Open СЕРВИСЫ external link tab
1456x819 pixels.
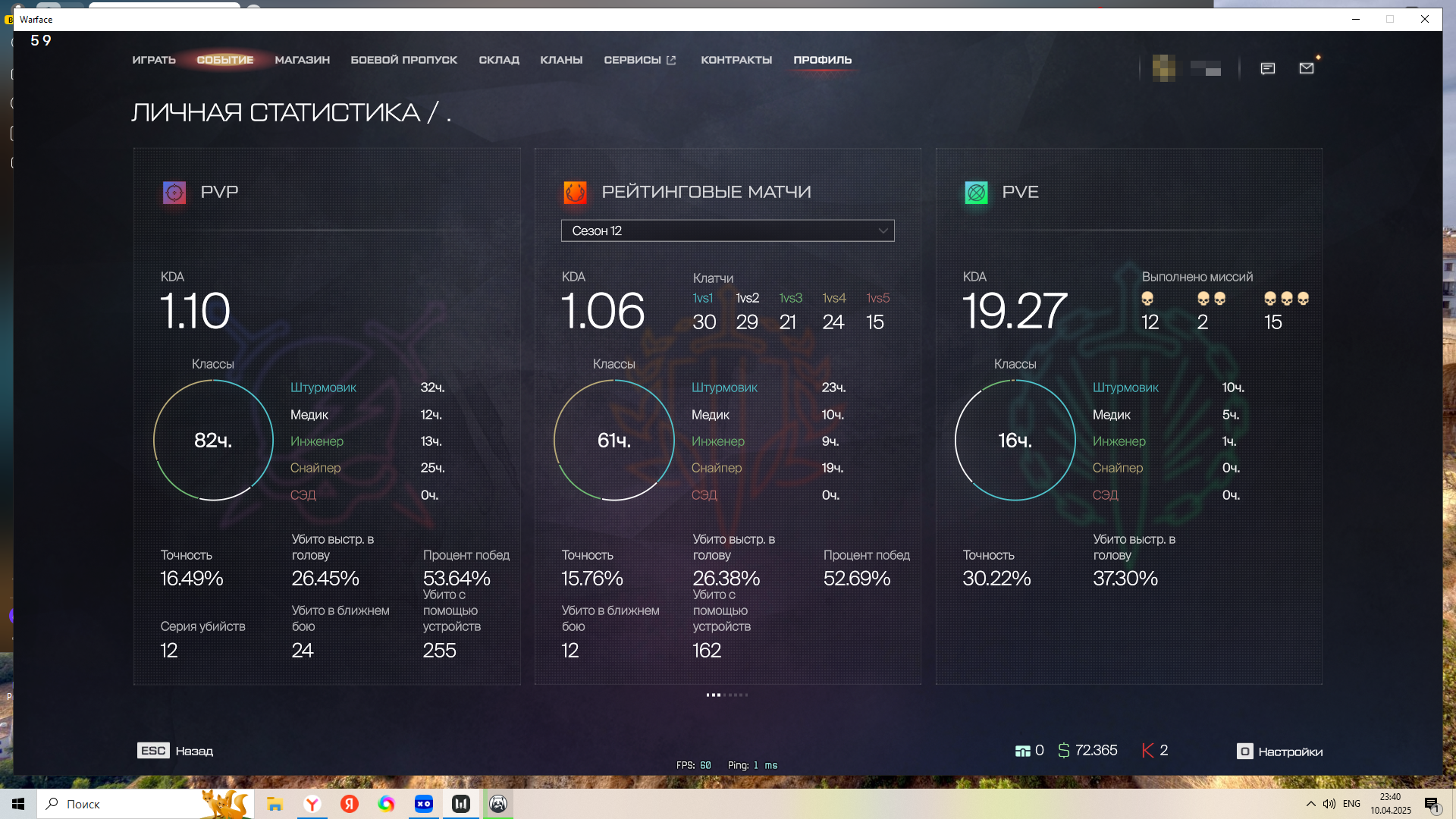pyautogui.click(x=640, y=60)
